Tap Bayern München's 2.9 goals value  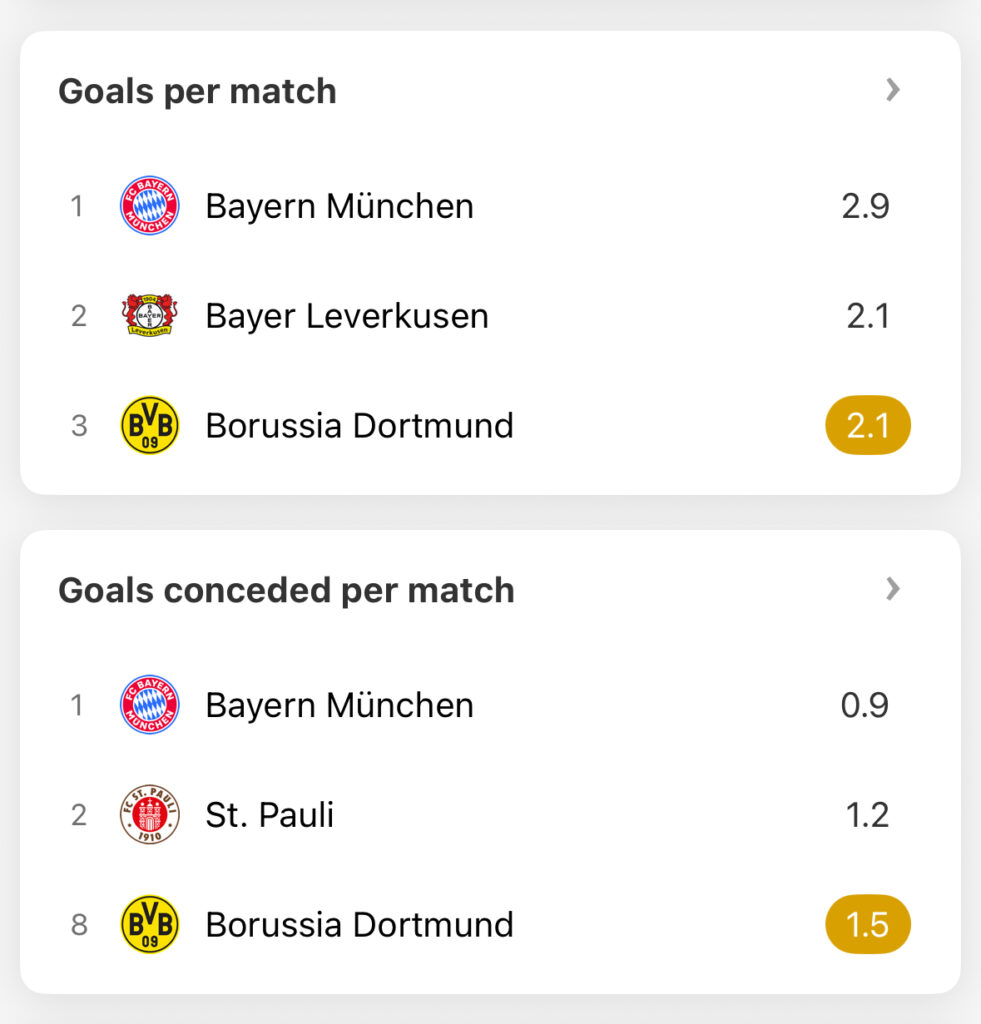(x=865, y=206)
